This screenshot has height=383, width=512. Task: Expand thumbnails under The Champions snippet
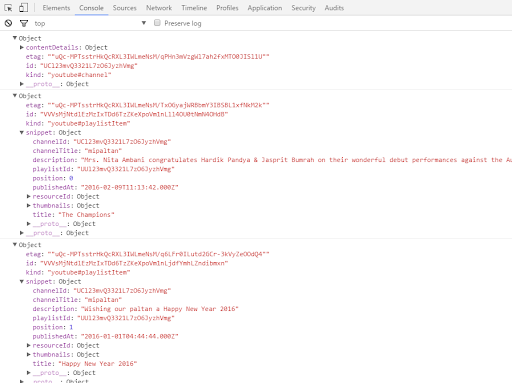click(x=29, y=205)
